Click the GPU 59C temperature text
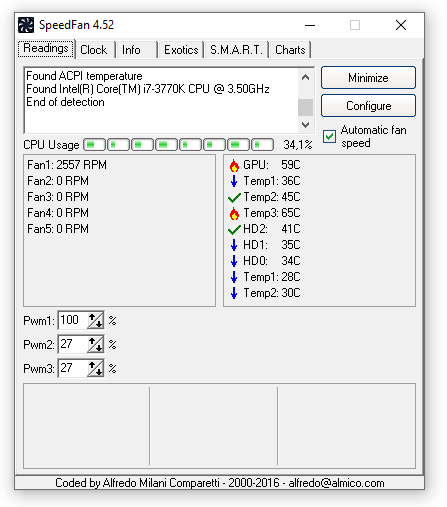 point(272,165)
